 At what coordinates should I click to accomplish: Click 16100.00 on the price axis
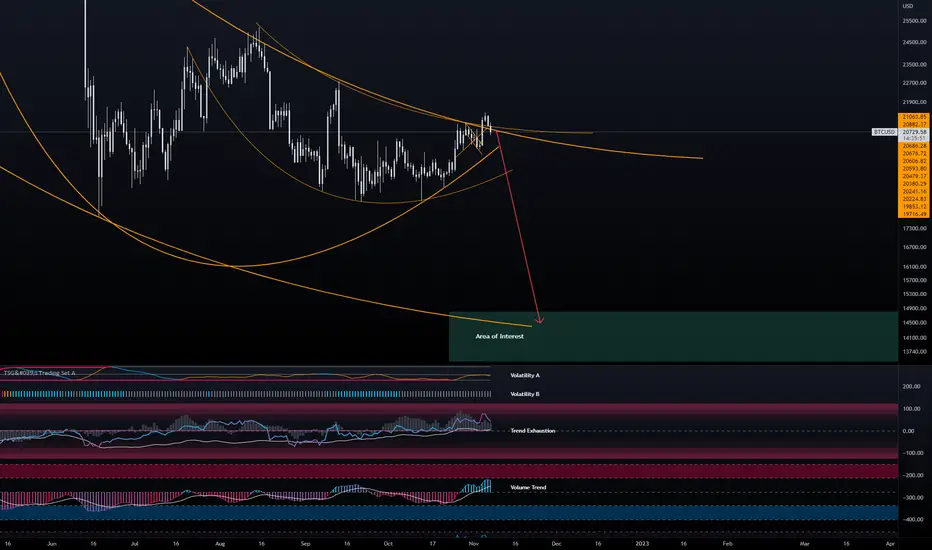[x=914, y=267]
